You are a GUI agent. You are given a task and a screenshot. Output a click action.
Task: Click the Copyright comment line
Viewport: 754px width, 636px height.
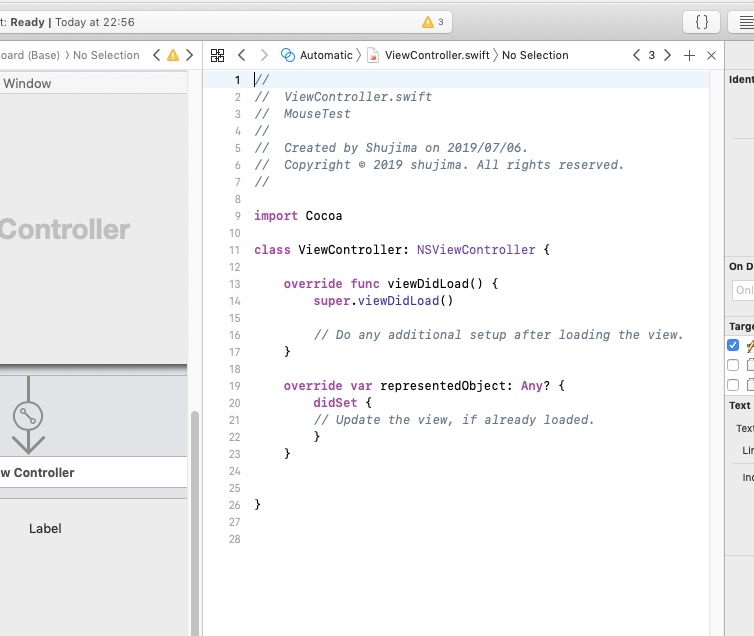click(x=439, y=165)
